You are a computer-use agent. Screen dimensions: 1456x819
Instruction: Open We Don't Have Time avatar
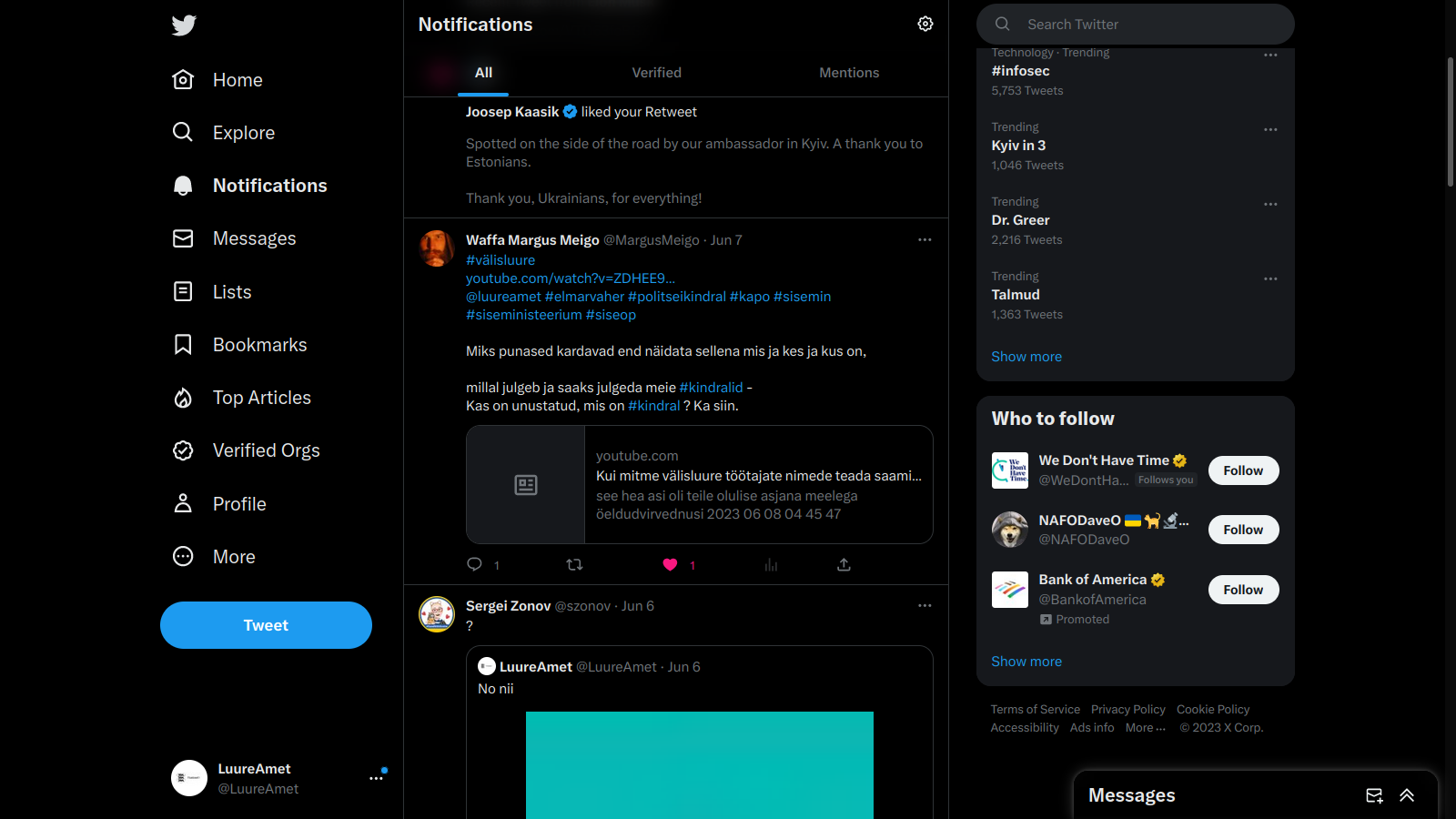1010,470
